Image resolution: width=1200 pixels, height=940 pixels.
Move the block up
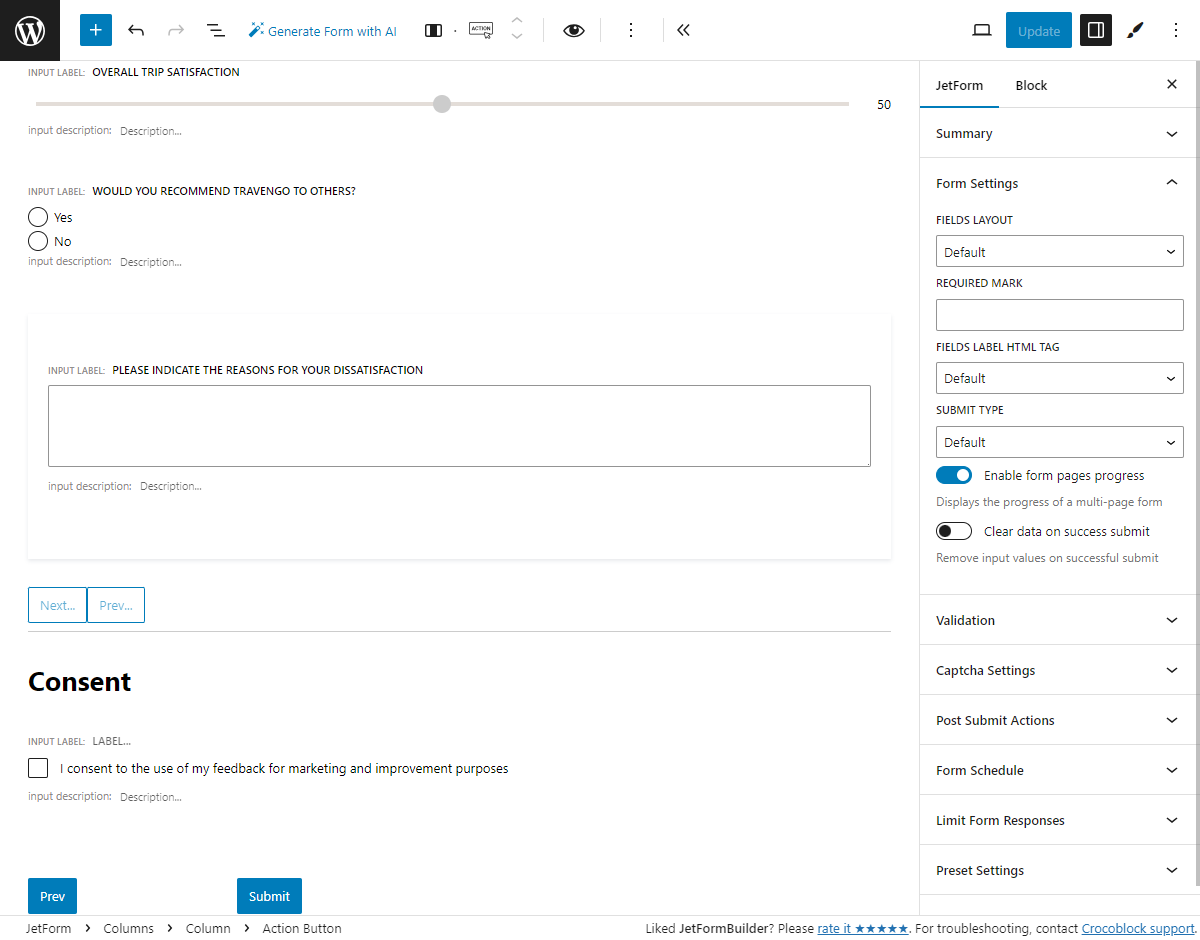[x=517, y=20]
